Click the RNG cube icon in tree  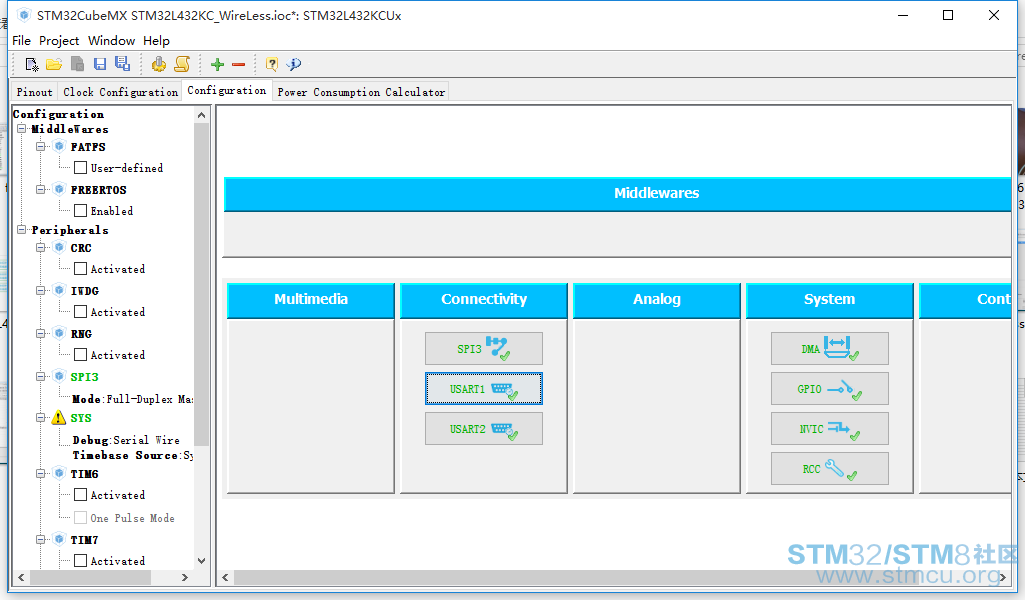click(x=59, y=333)
